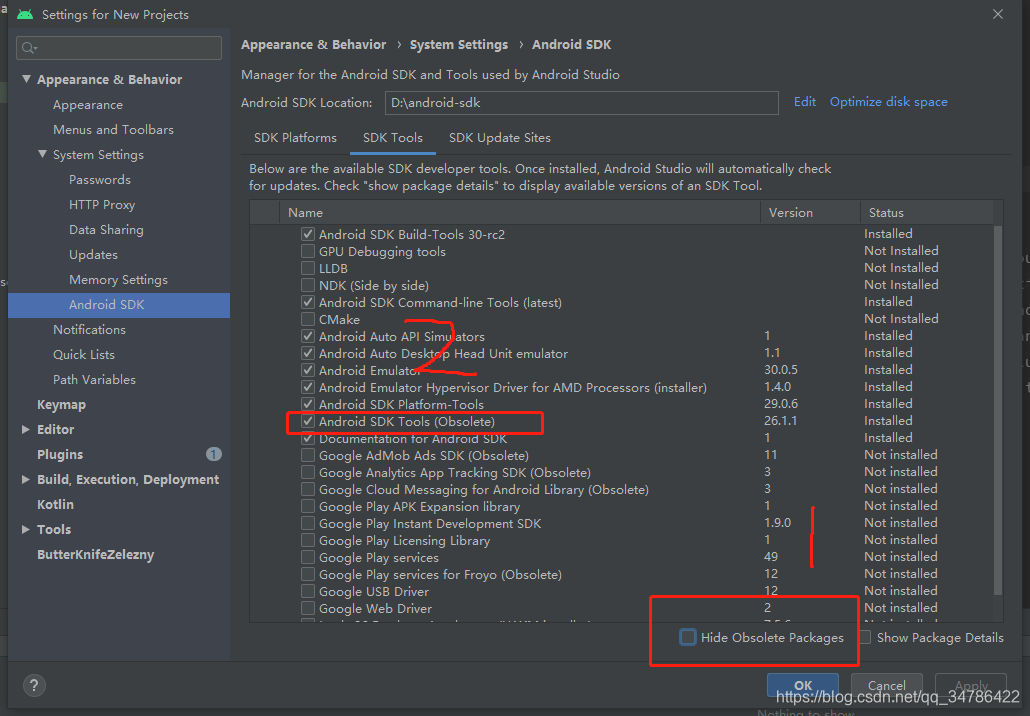Click version 30.0.5 of Android Emulator
The width and height of the screenshot is (1030, 716).
[780, 370]
